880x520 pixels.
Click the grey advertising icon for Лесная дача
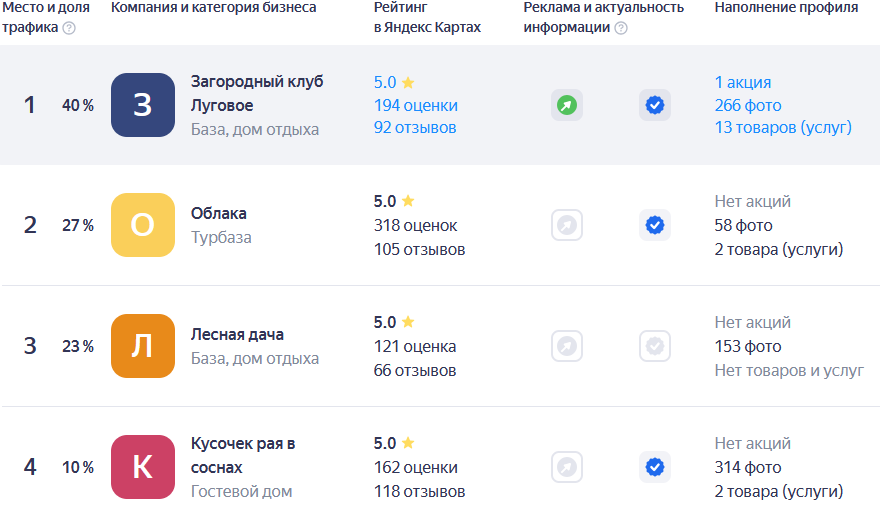tap(567, 346)
